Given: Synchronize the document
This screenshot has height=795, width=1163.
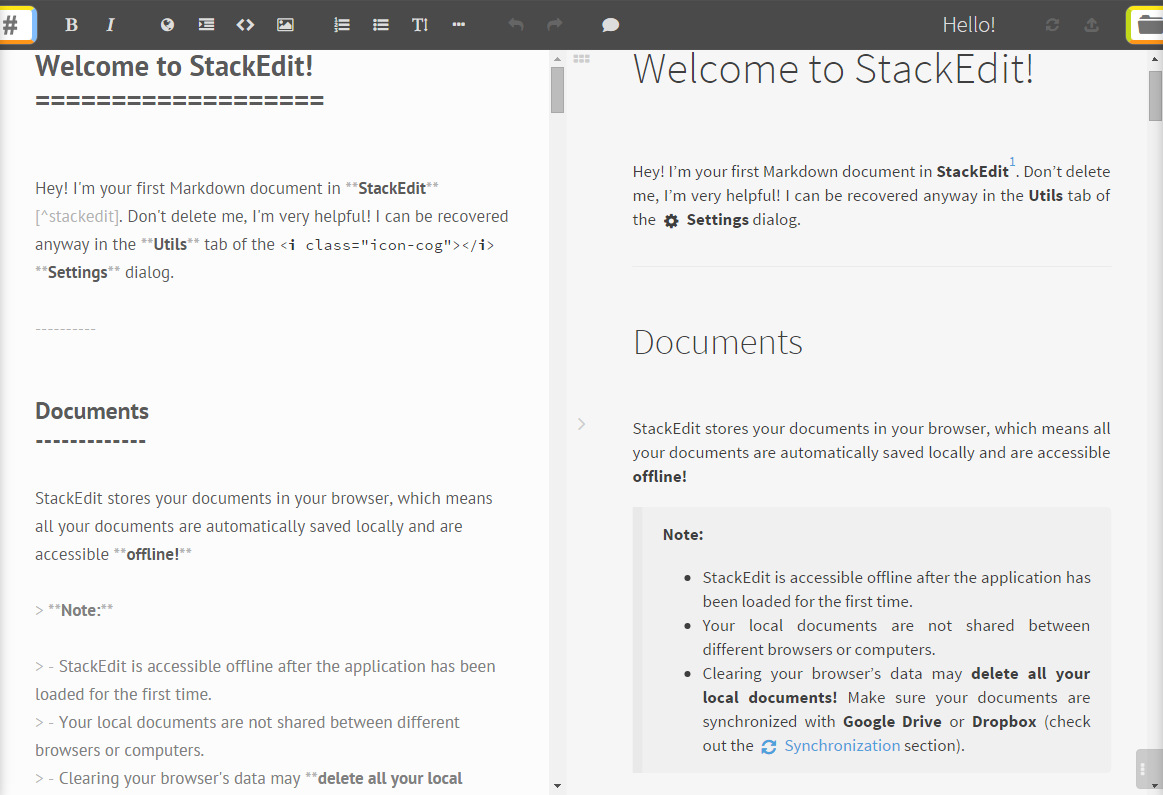Looking at the screenshot, I should tap(1051, 24).
